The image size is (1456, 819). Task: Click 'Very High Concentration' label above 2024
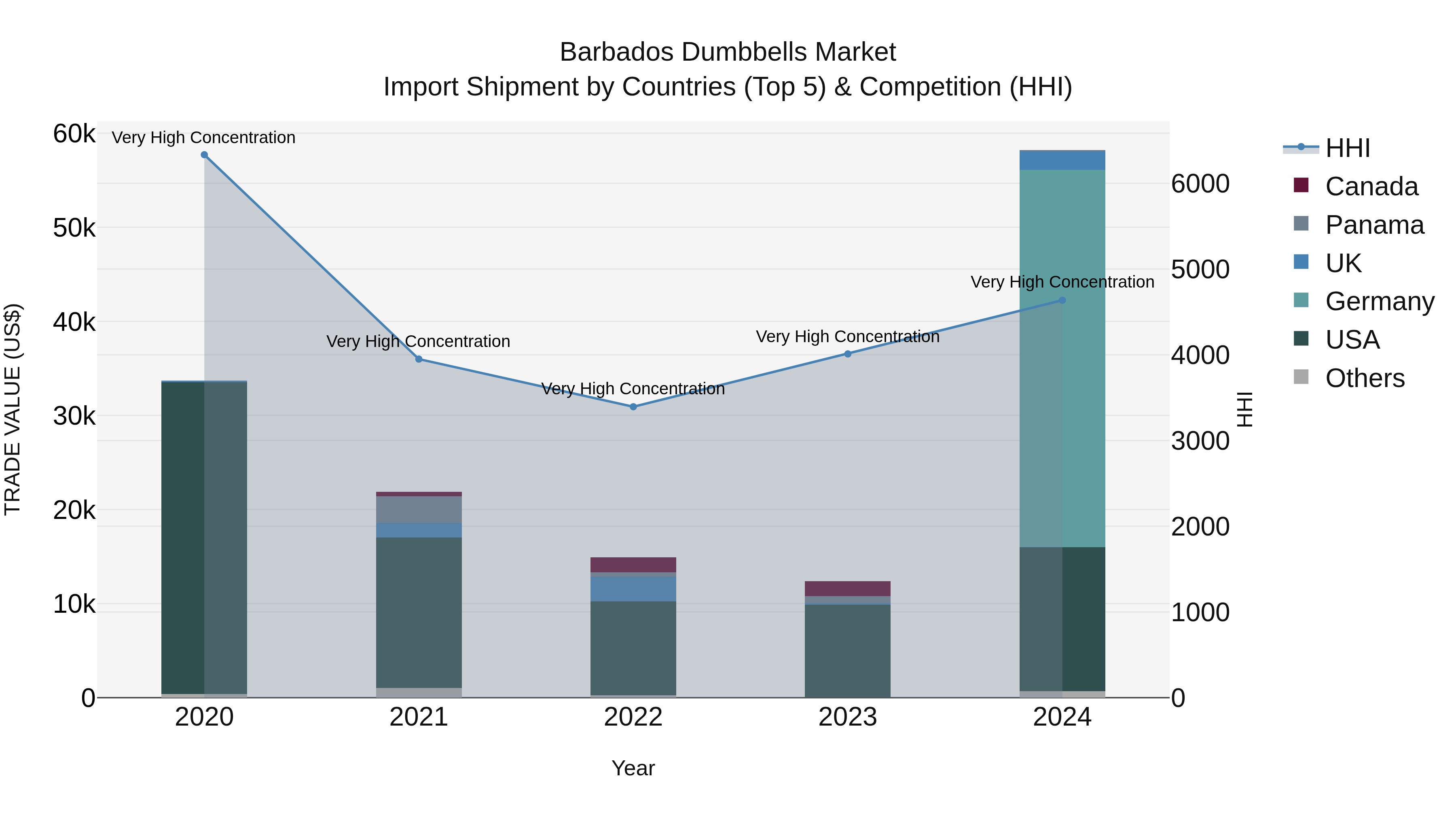pyautogui.click(x=1062, y=281)
